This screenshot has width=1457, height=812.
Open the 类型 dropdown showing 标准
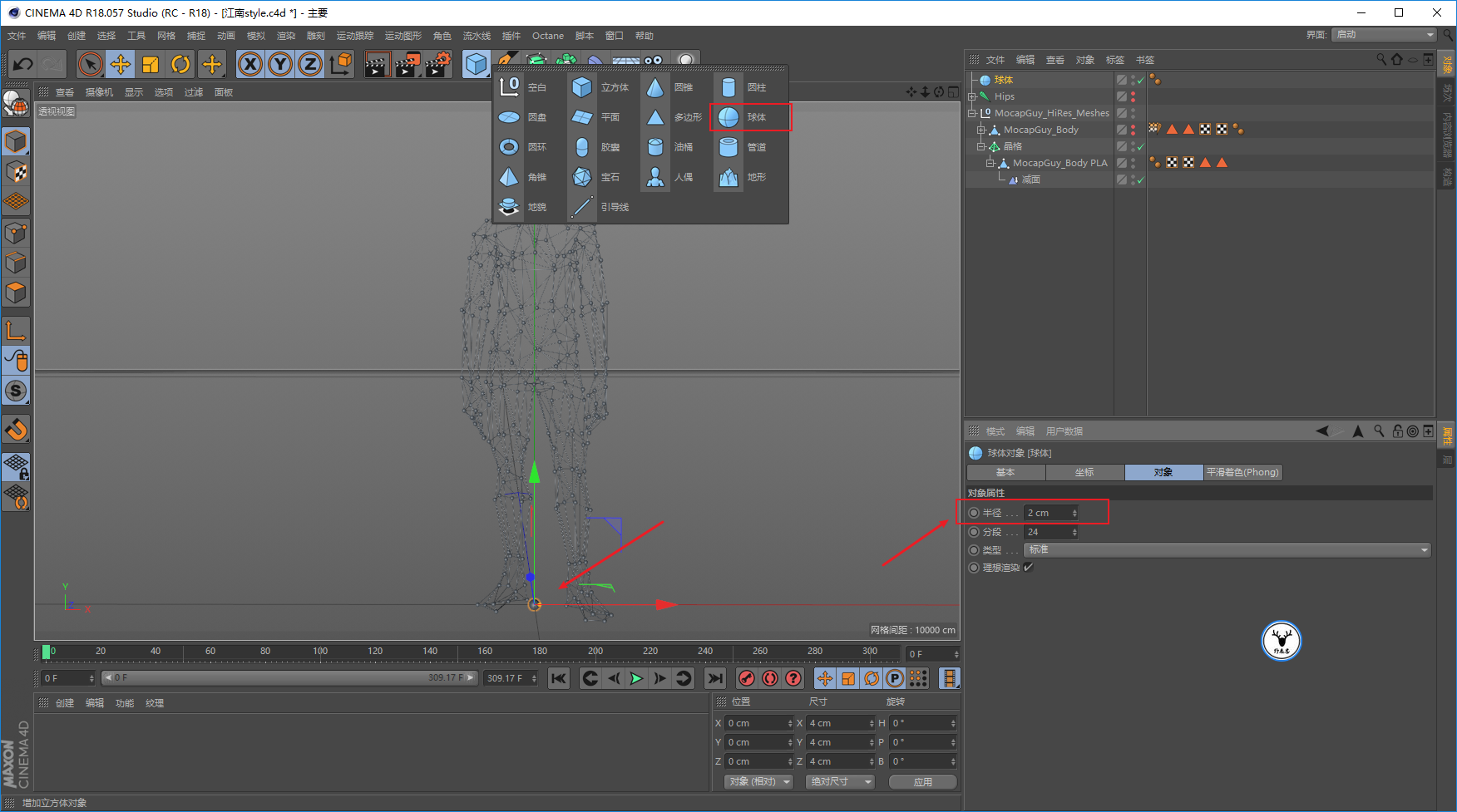click(x=1227, y=550)
